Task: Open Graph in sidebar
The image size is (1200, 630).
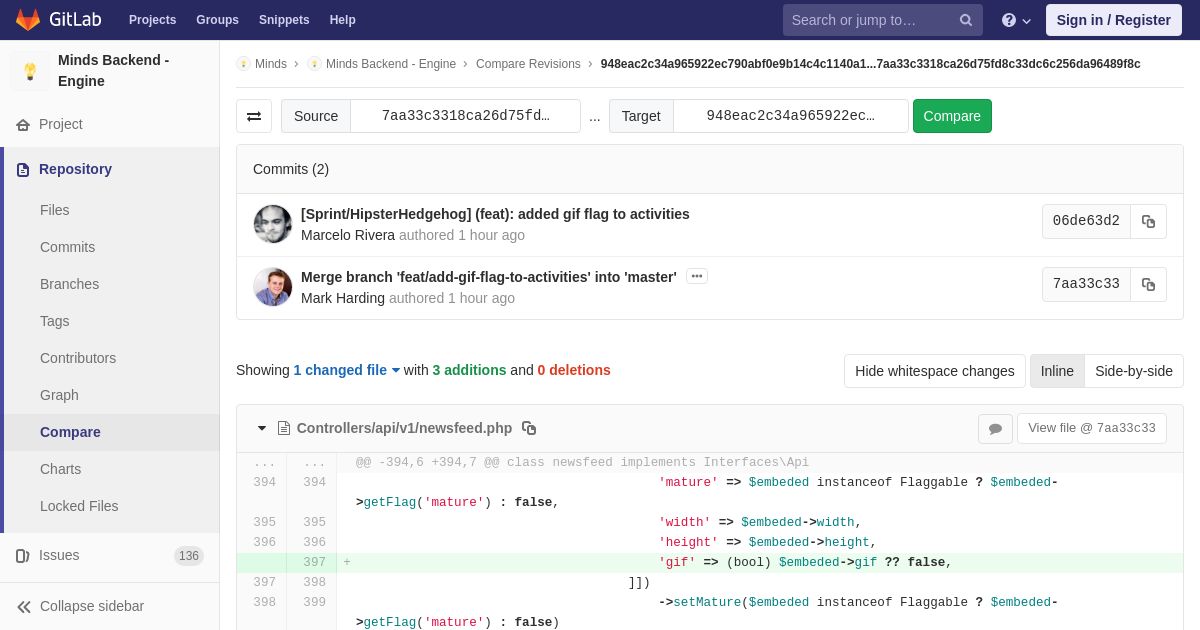Action: (x=59, y=395)
